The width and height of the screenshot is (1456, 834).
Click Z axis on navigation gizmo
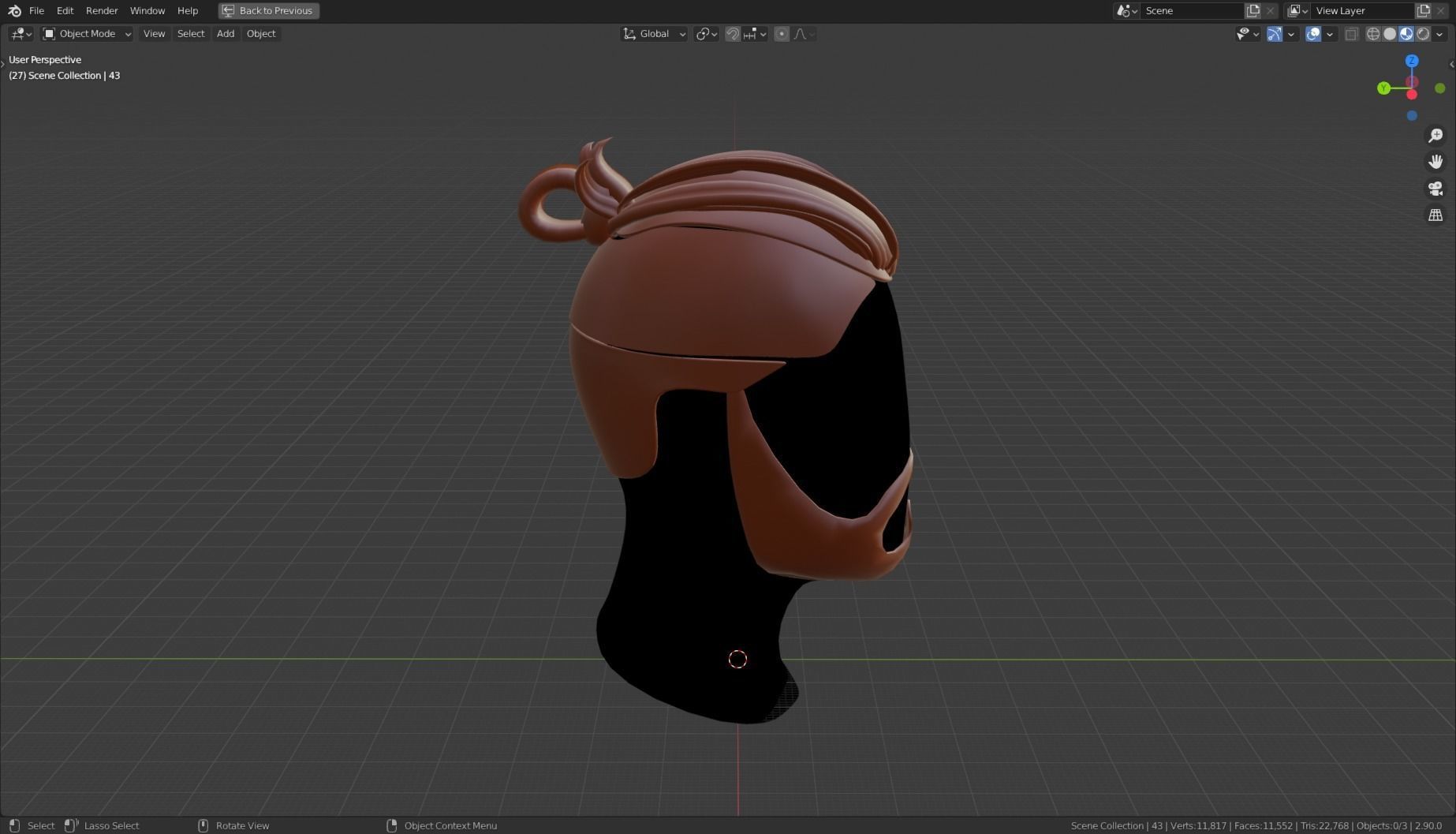(1412, 61)
